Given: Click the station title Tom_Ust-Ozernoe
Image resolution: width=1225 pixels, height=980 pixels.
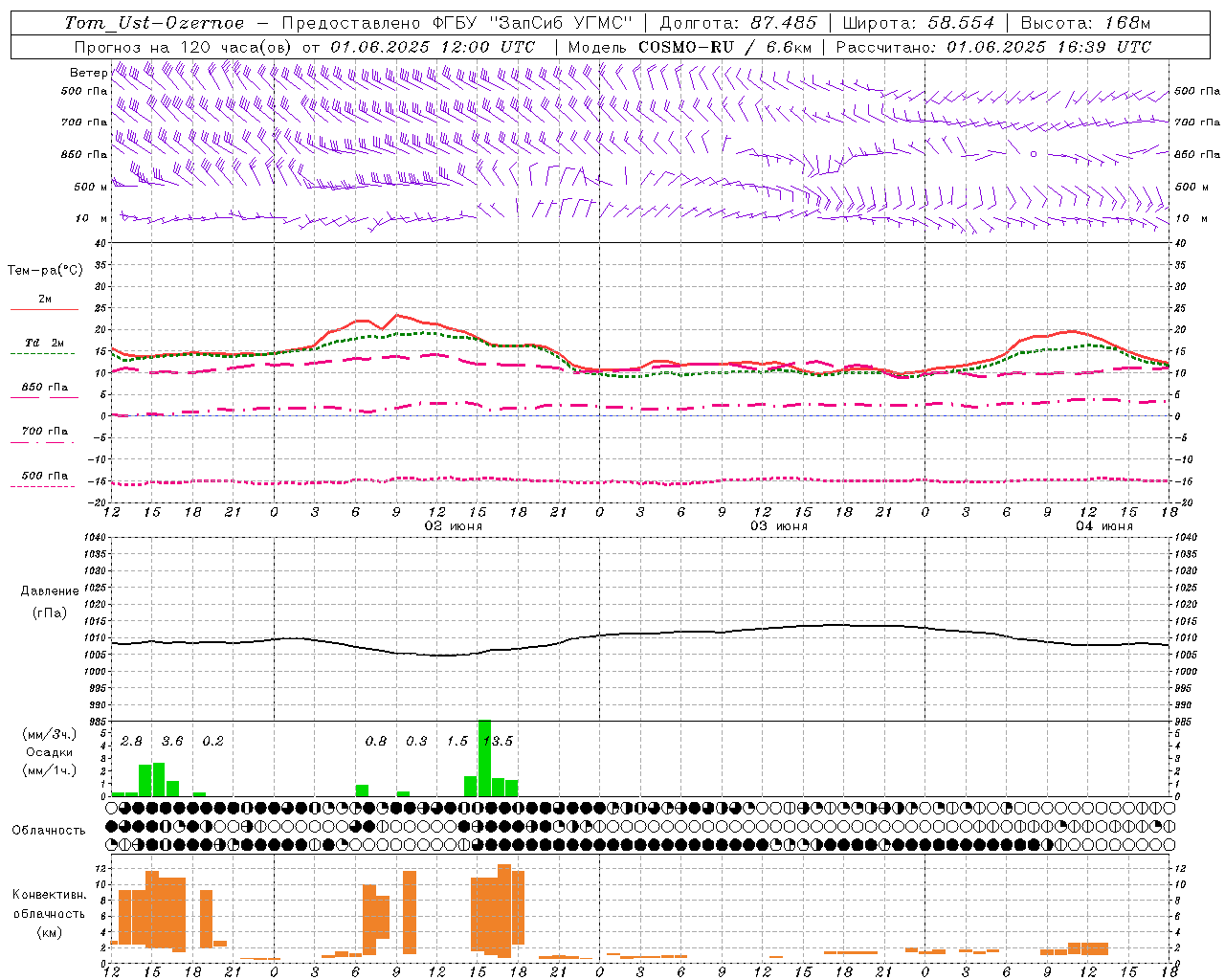Looking at the screenshot, I should tap(154, 23).
